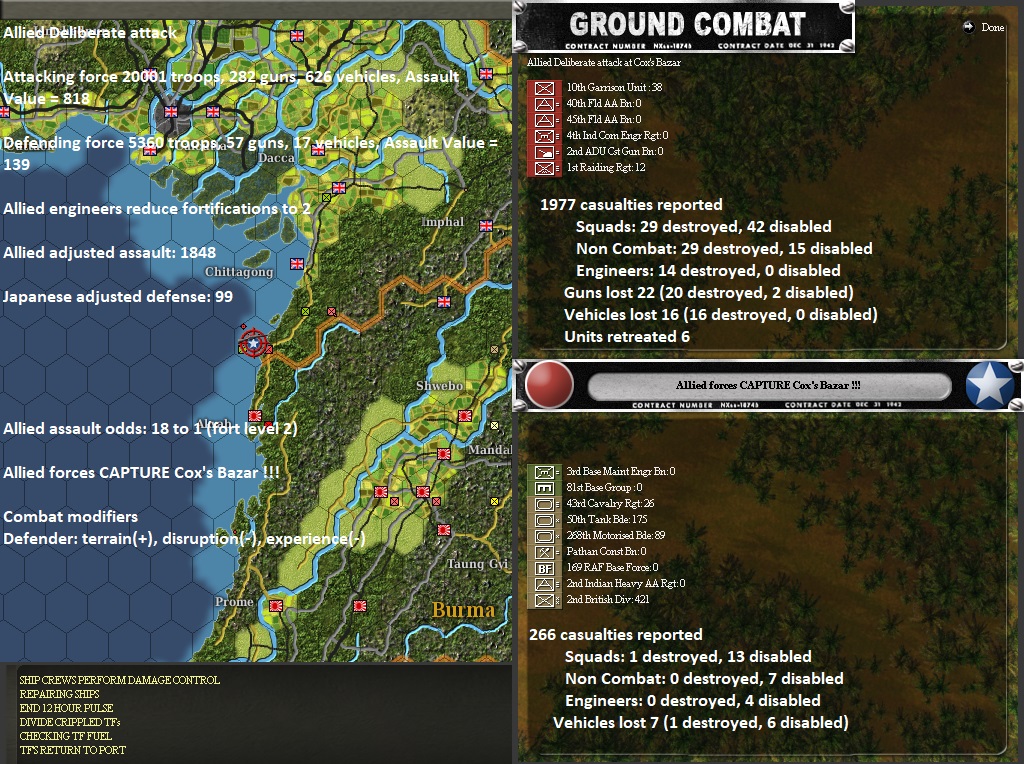Select the 10th Garrison Unit infantry icon

point(545,88)
